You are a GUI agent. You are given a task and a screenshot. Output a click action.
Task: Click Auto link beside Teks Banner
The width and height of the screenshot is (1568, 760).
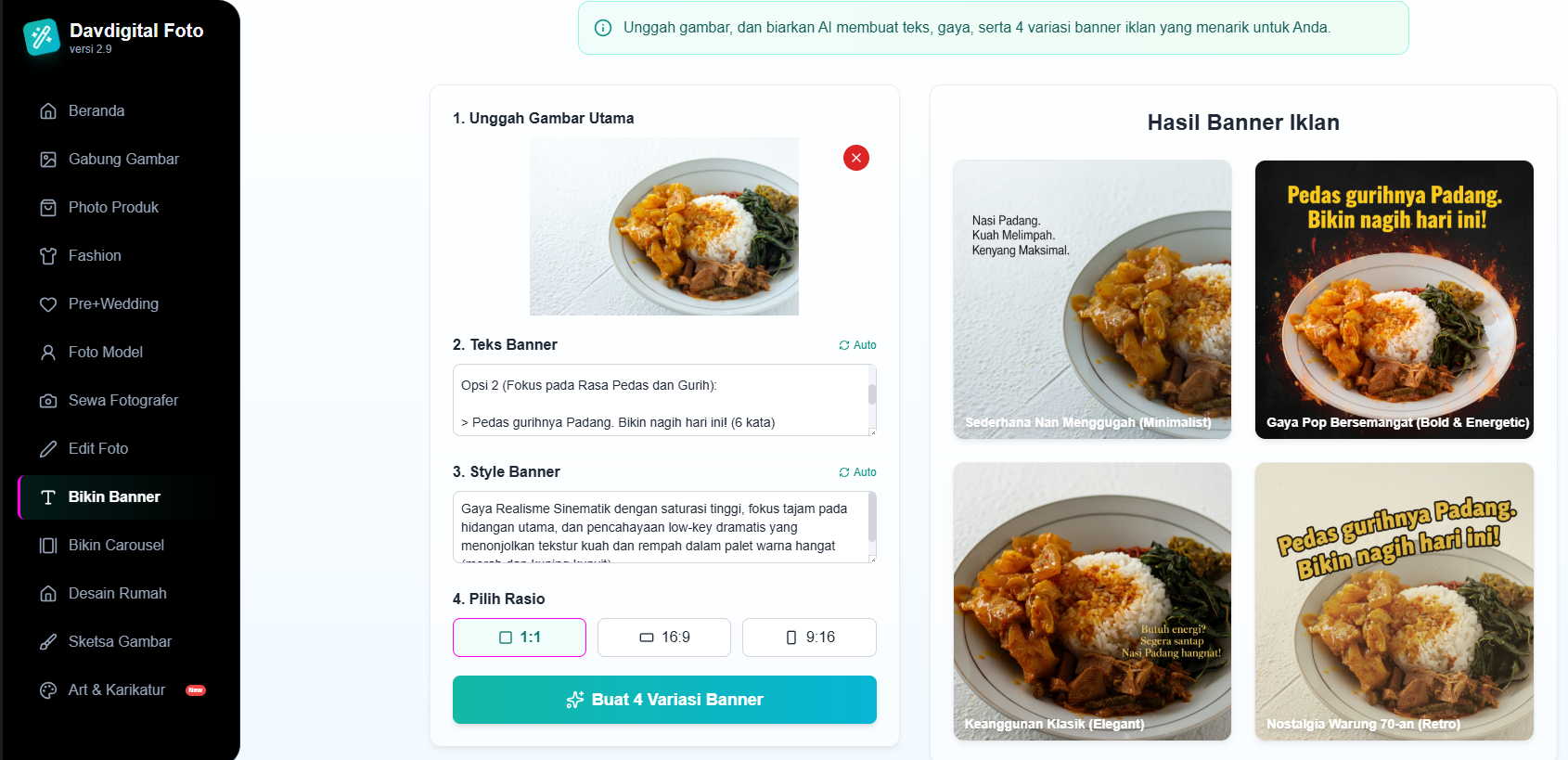[857, 345]
